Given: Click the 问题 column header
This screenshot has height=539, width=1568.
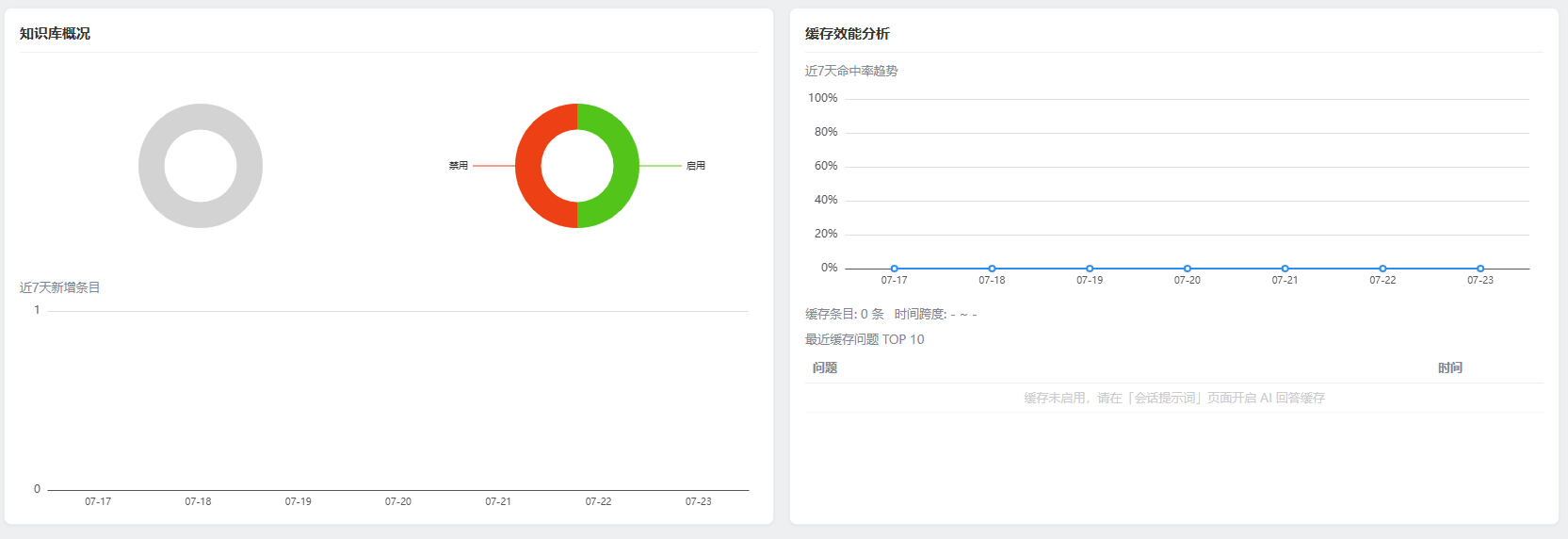Looking at the screenshot, I should coord(825,368).
